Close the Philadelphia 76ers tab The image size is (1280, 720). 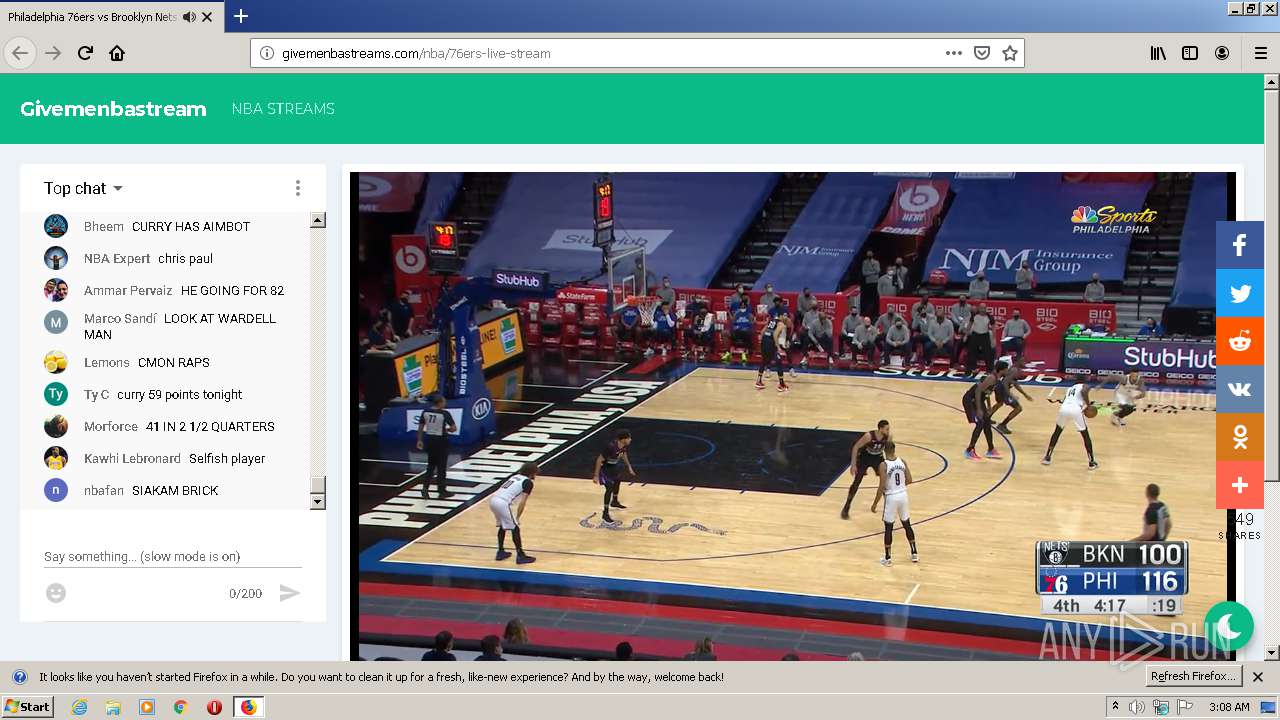pyautogui.click(x=207, y=17)
